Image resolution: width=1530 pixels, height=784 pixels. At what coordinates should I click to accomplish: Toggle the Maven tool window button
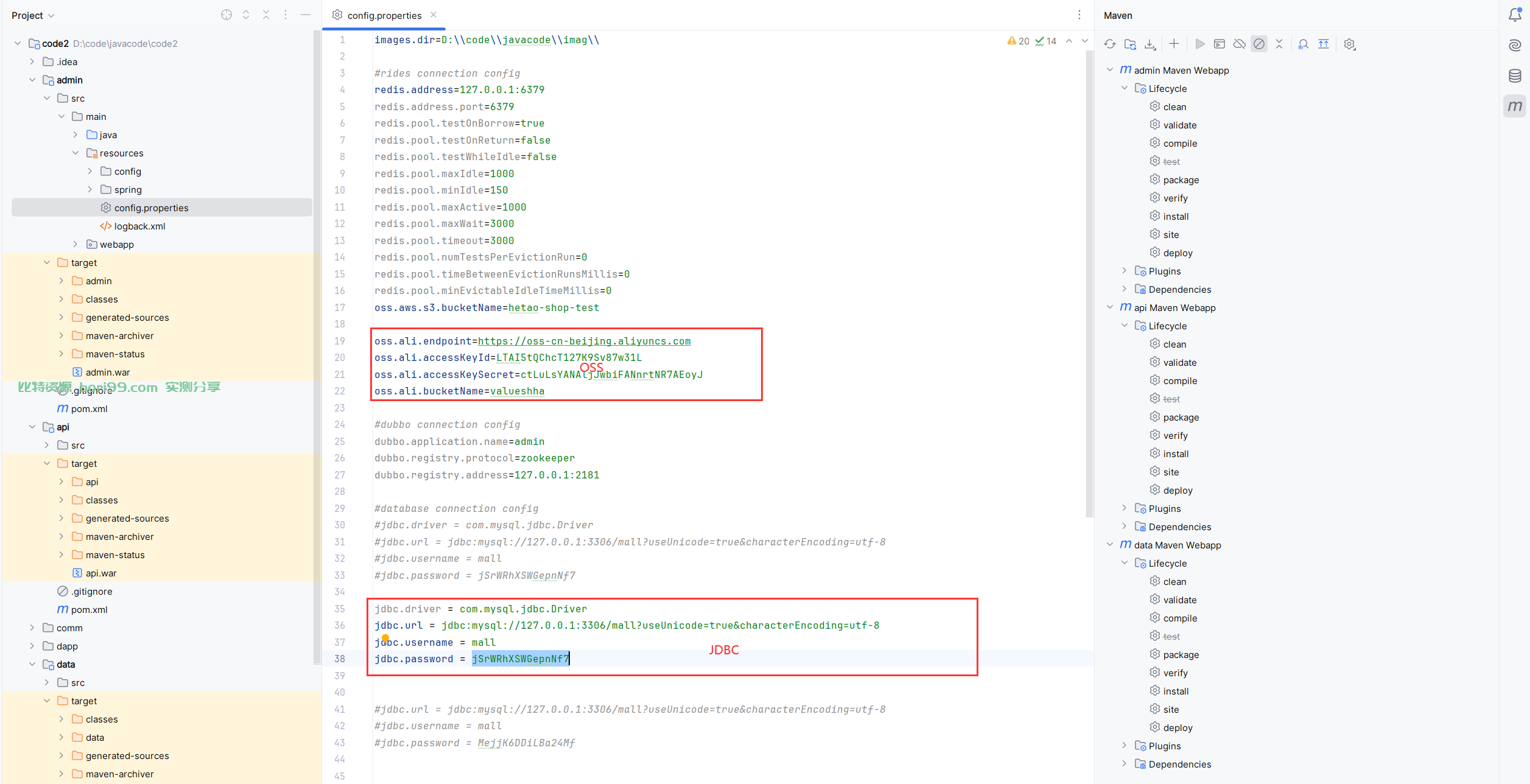pyautogui.click(x=1515, y=106)
